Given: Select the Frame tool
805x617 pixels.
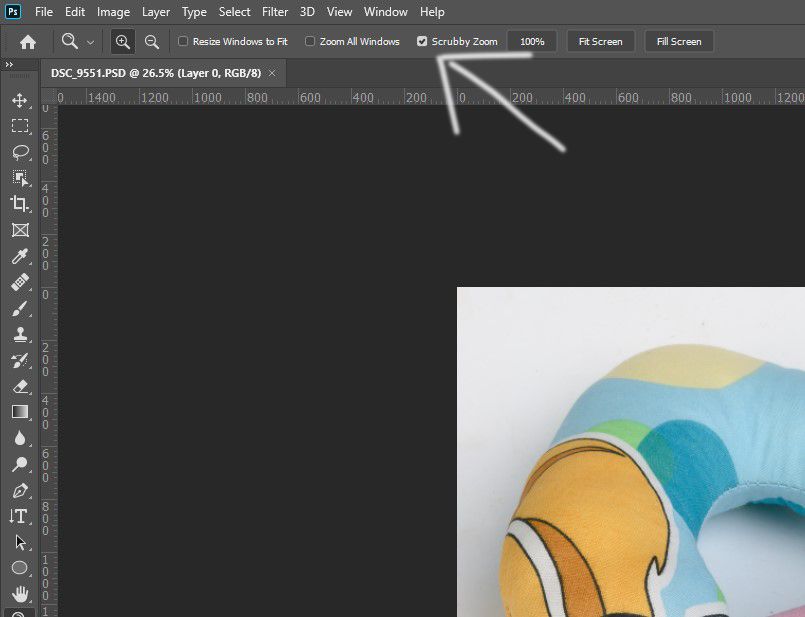Looking at the screenshot, I should click(x=20, y=230).
